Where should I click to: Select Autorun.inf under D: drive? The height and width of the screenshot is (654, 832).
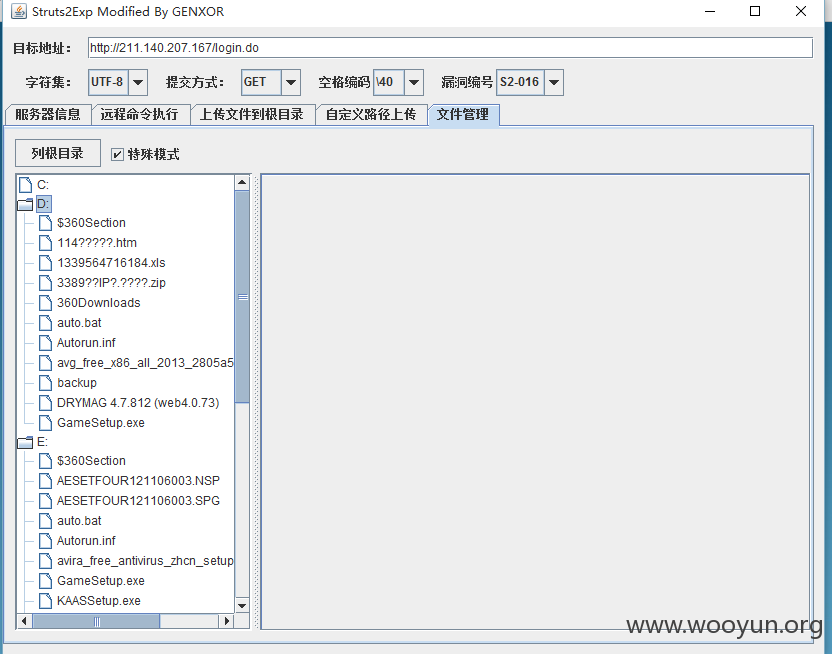coord(86,343)
